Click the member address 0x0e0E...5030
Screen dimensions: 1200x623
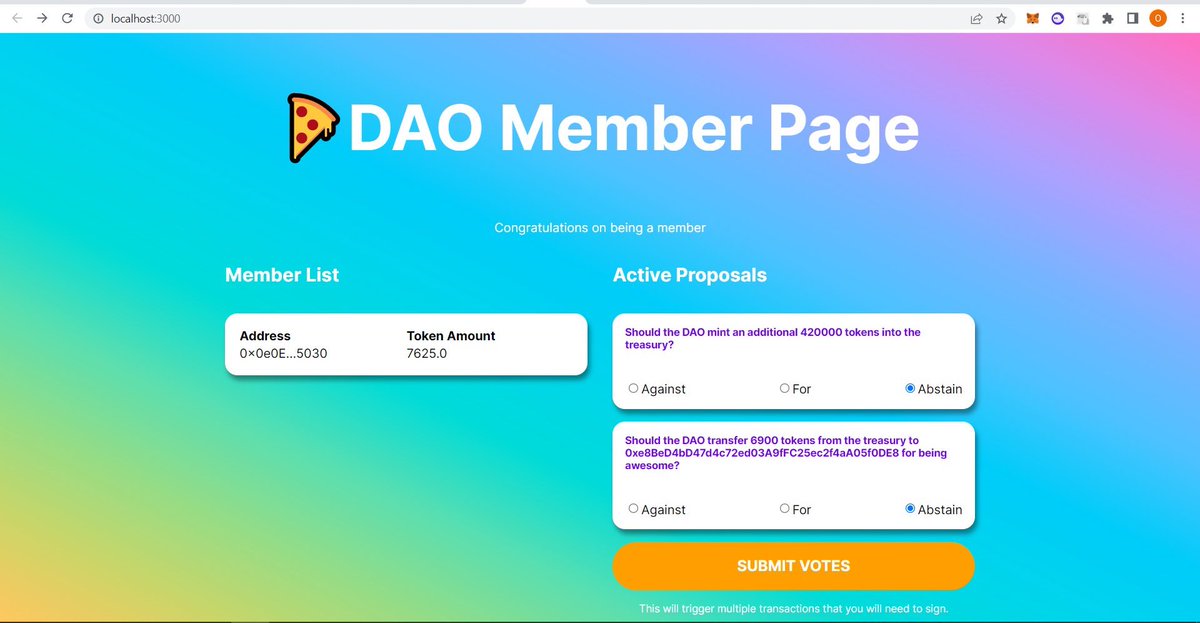coord(283,354)
